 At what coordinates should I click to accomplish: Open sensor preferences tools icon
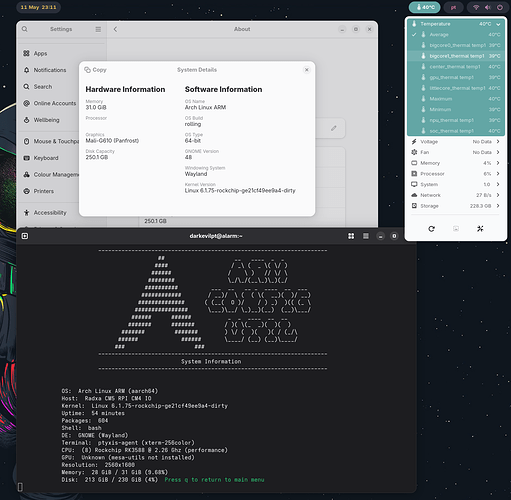click(x=480, y=229)
